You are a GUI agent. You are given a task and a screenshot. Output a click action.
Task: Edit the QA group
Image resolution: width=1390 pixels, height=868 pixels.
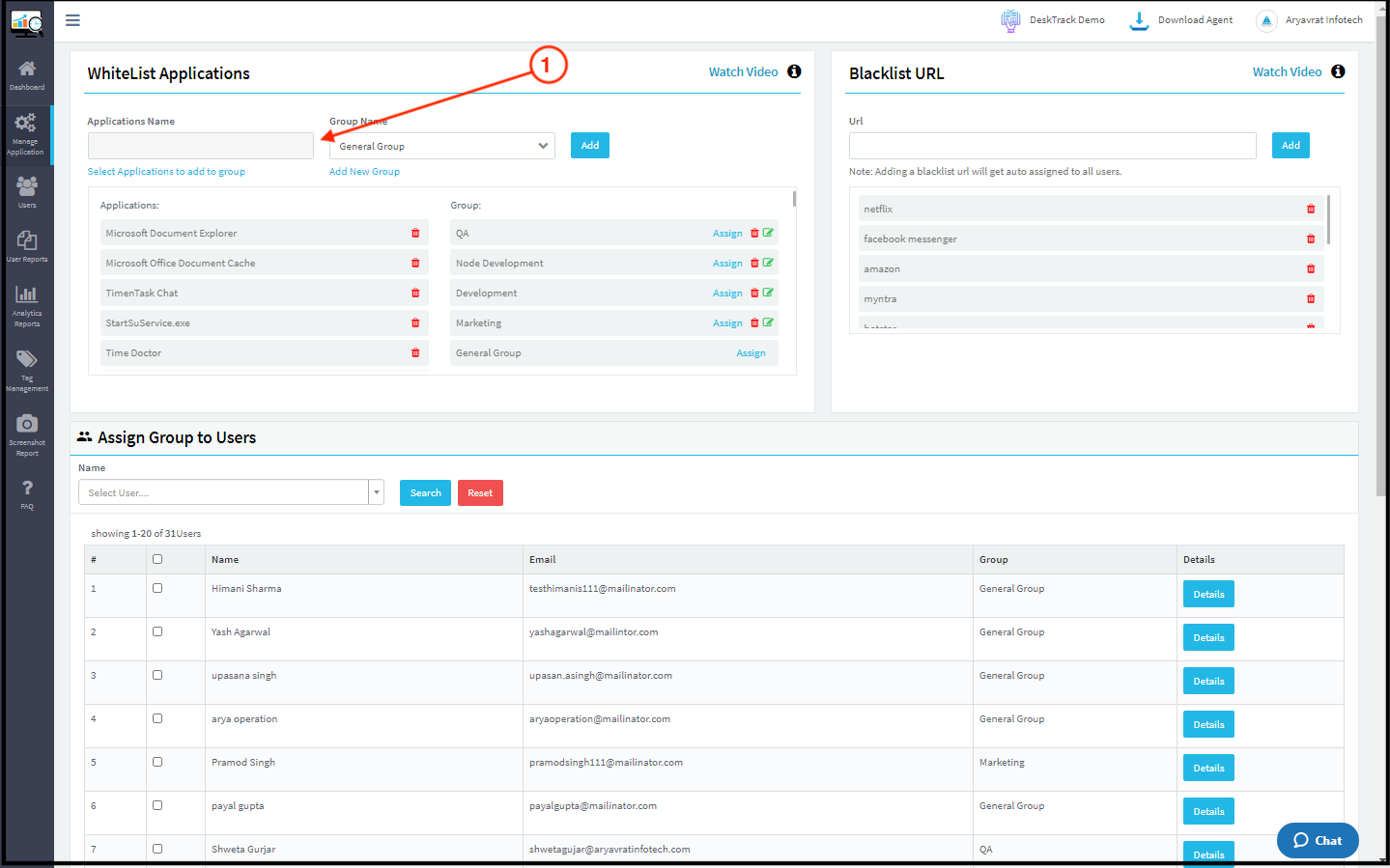point(768,233)
